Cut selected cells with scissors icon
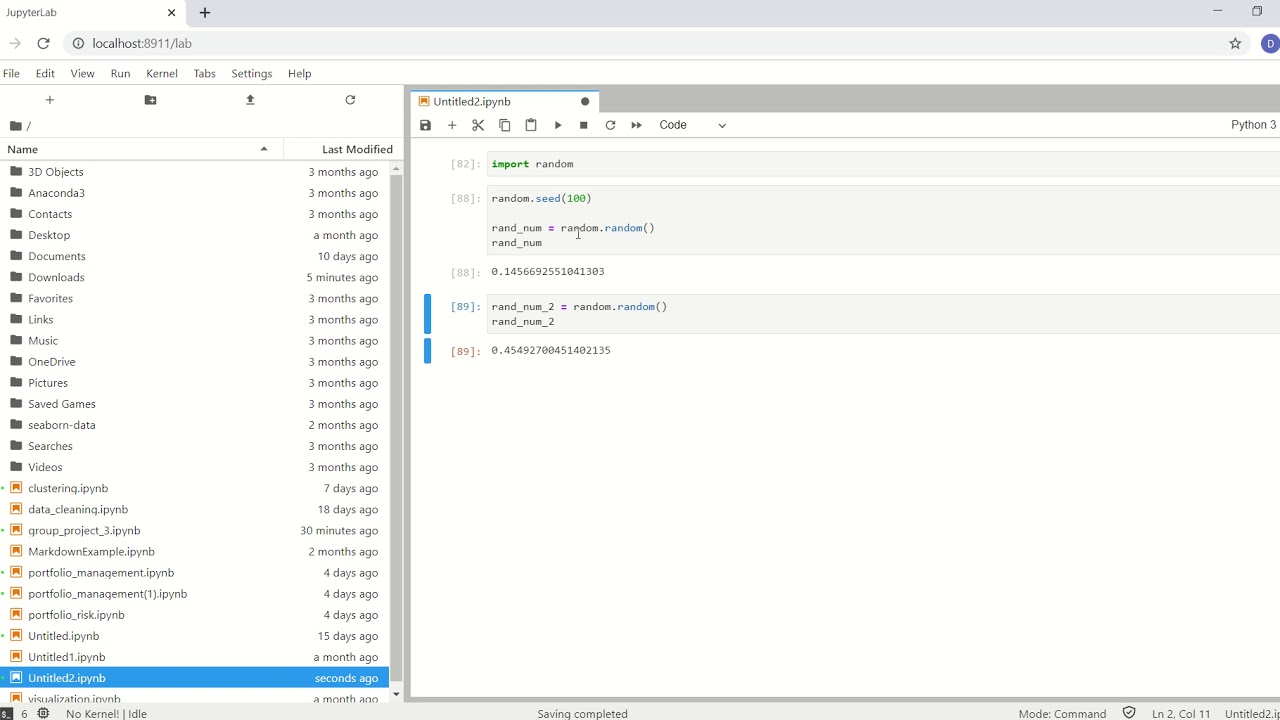The image size is (1280, 720). point(478,125)
